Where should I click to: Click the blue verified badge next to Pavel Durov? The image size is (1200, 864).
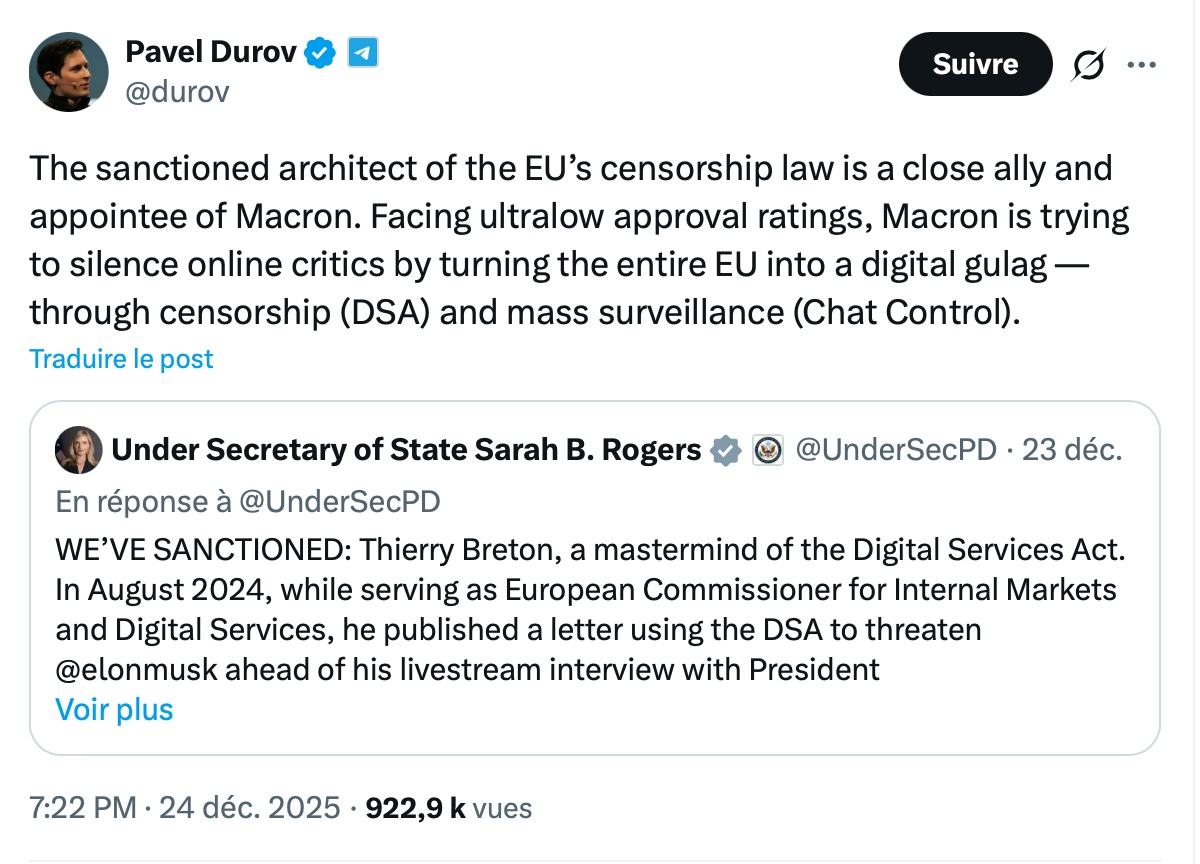coord(320,51)
